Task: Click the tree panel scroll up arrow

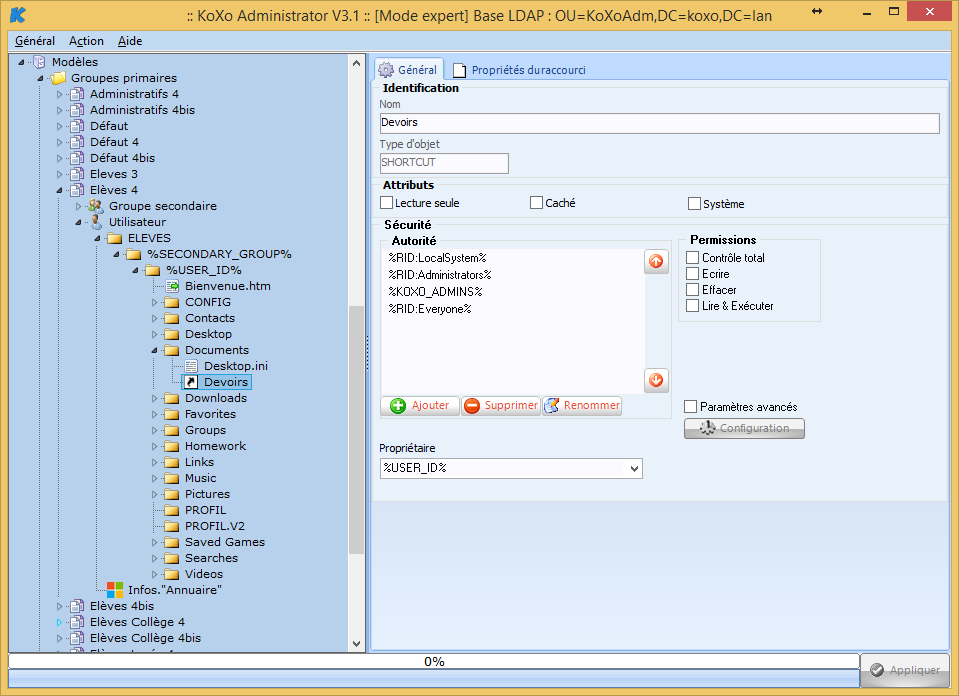Action: (x=357, y=63)
